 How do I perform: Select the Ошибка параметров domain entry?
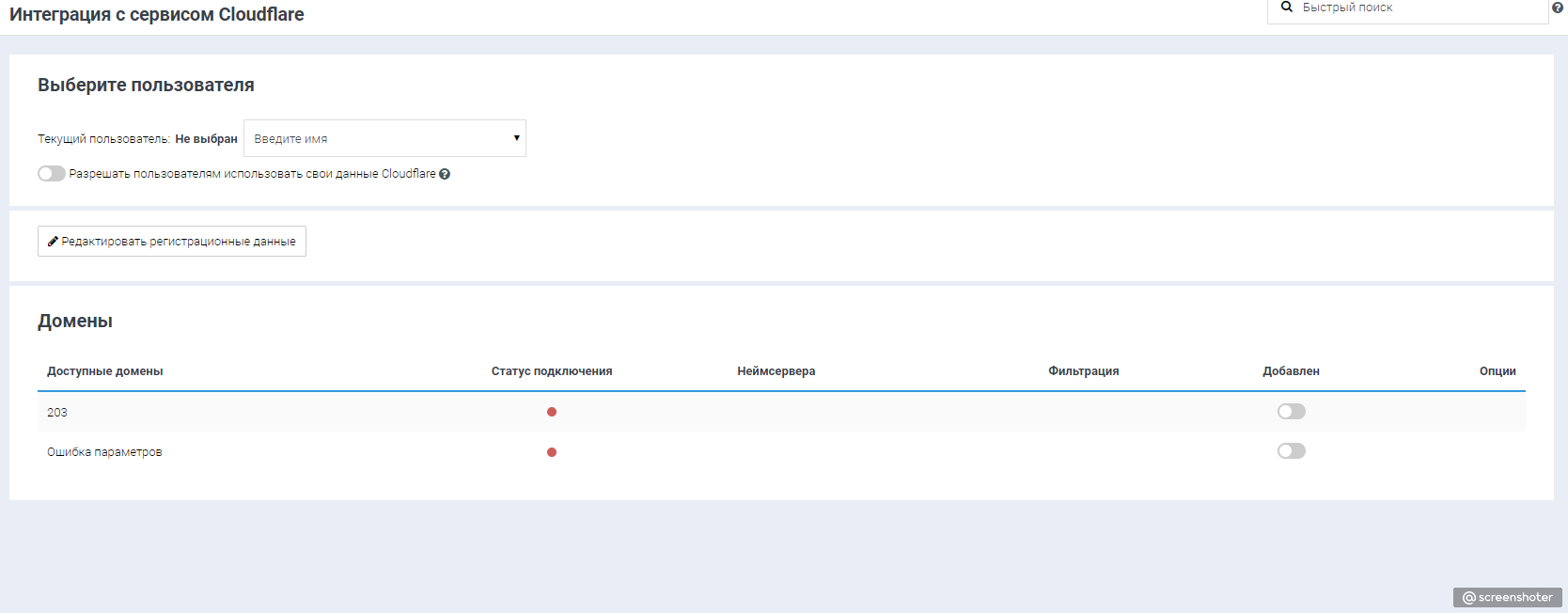tap(104, 452)
